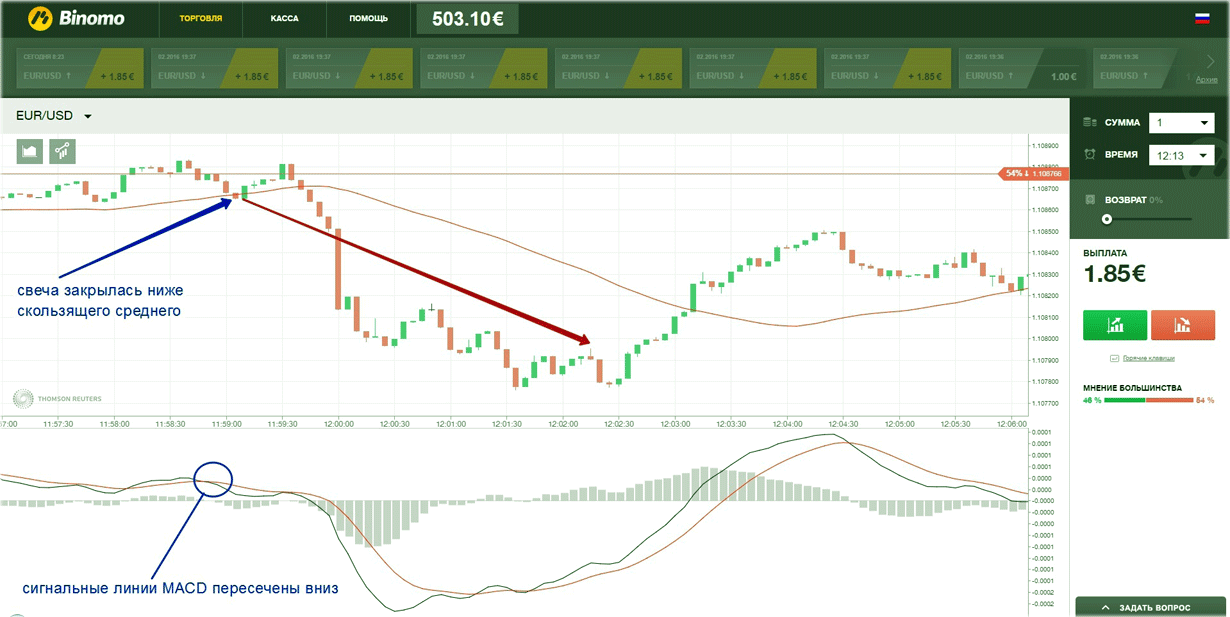Open the Архив link in trade history
Screen dimensions: 1230x617
tap(1206, 79)
